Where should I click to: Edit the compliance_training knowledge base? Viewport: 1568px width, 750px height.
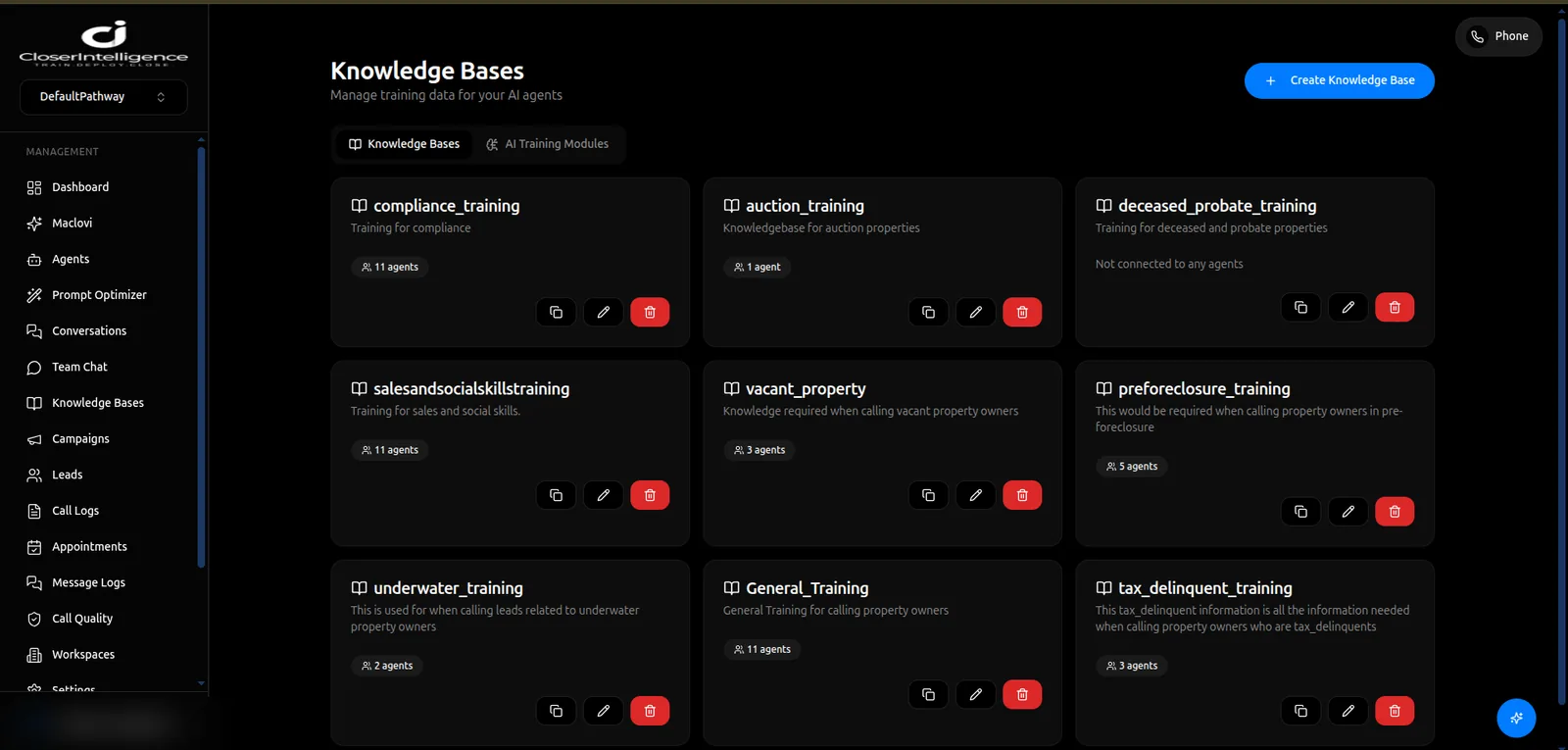[603, 312]
